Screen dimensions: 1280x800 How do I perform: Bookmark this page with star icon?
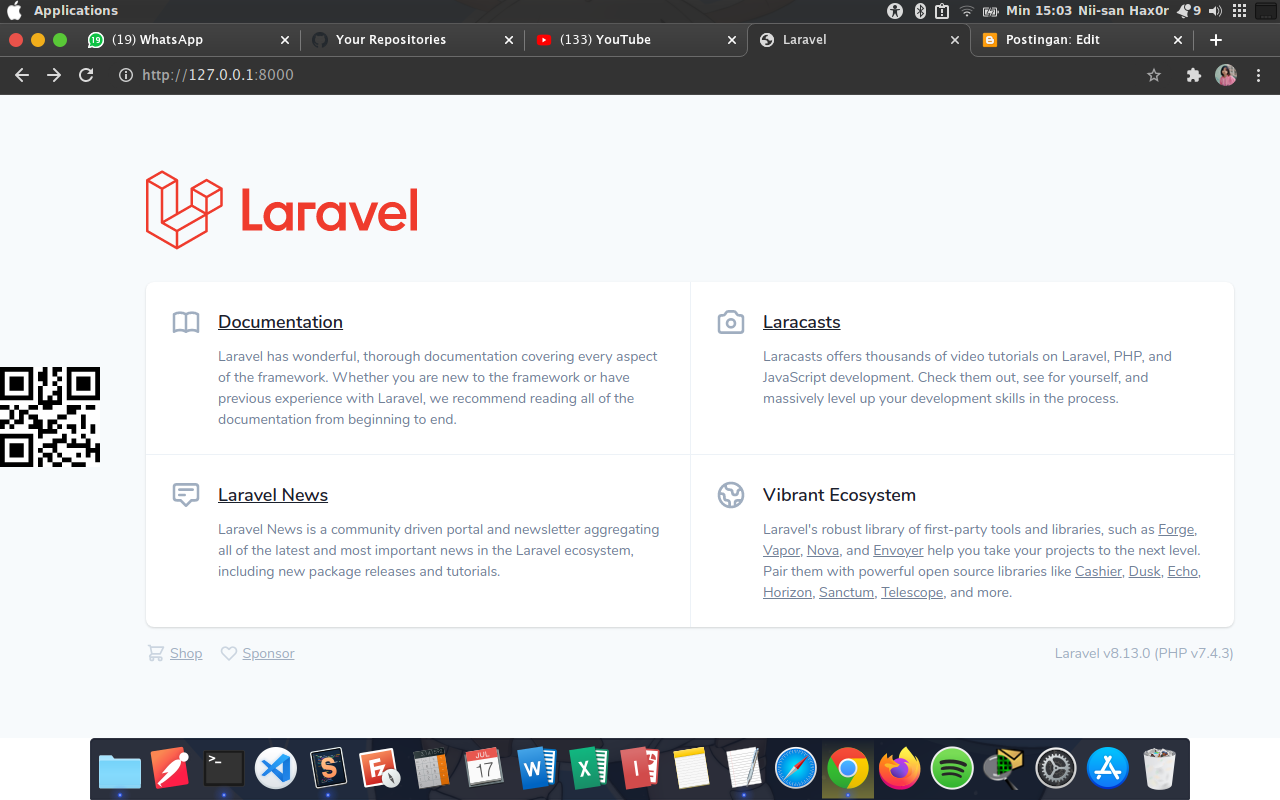(x=1154, y=75)
